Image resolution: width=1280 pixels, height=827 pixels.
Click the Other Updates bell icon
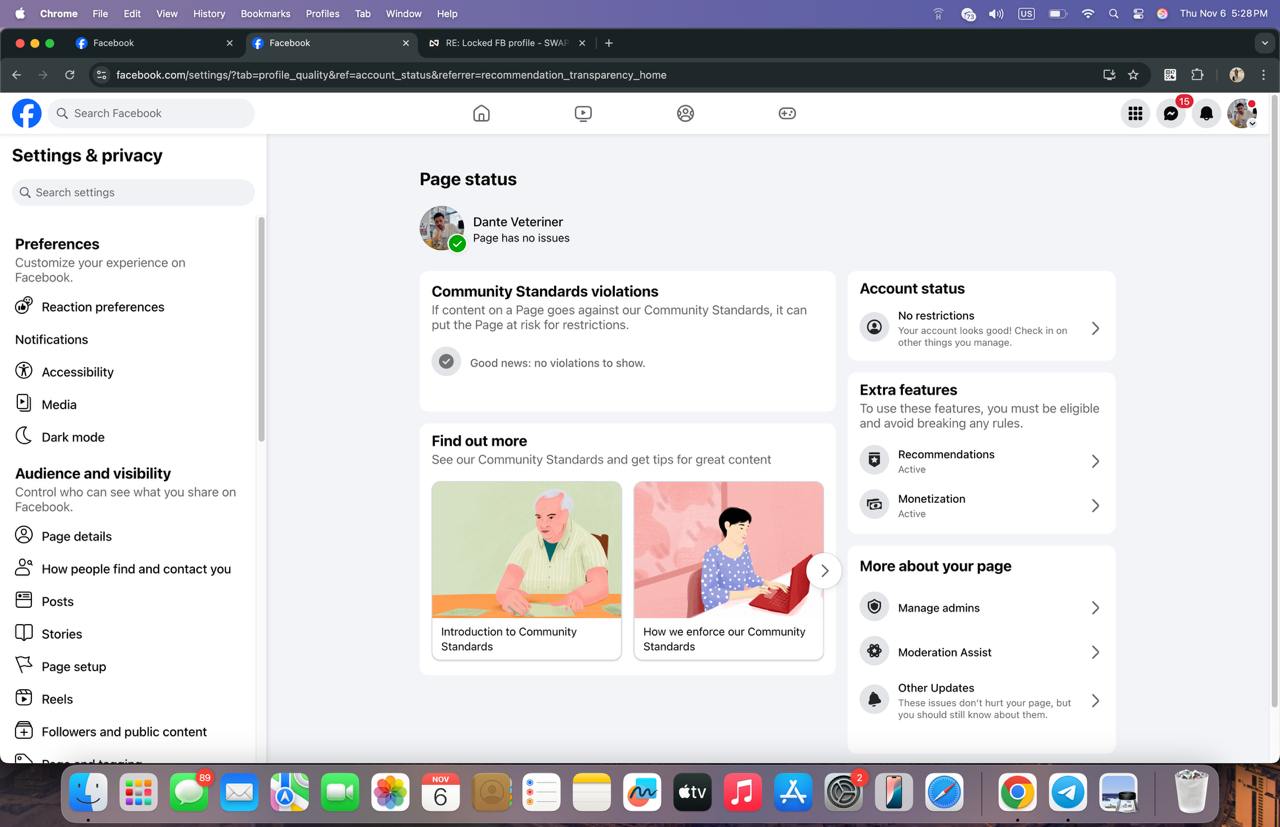(x=874, y=700)
